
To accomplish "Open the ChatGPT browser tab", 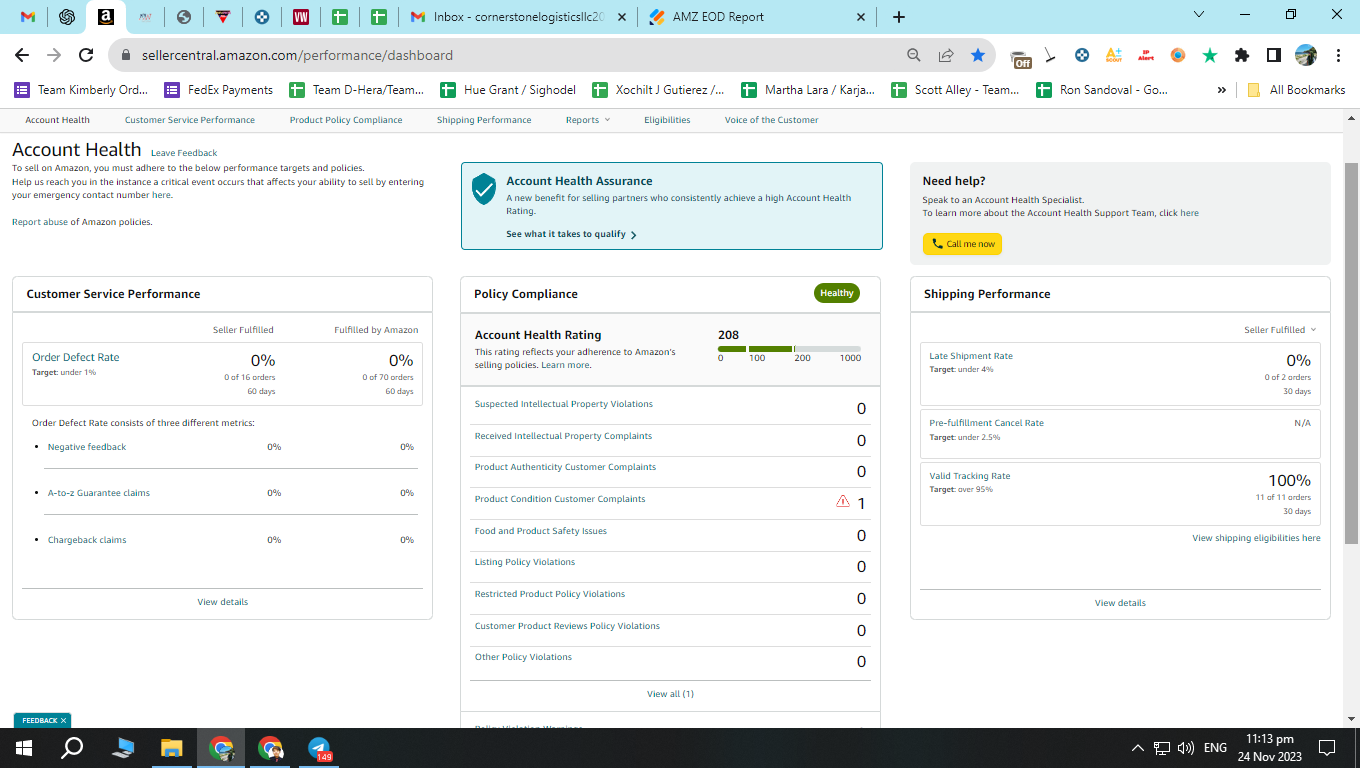I will 67,17.
